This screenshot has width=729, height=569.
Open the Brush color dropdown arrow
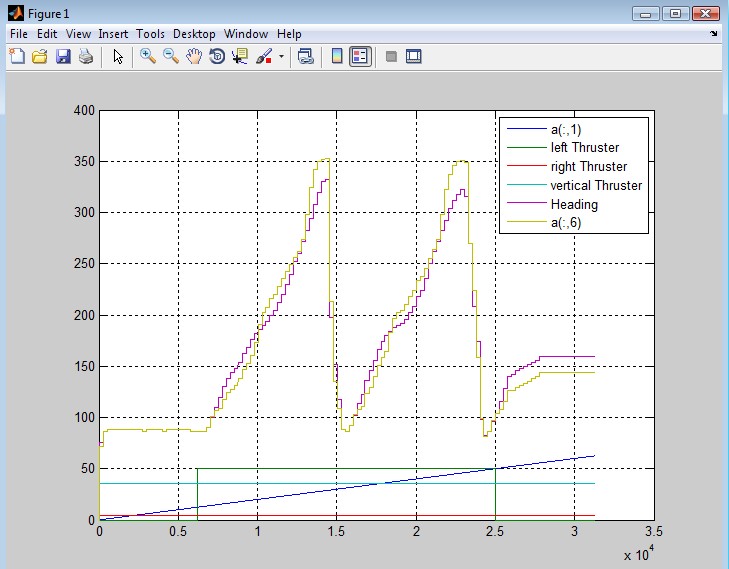coord(281,57)
